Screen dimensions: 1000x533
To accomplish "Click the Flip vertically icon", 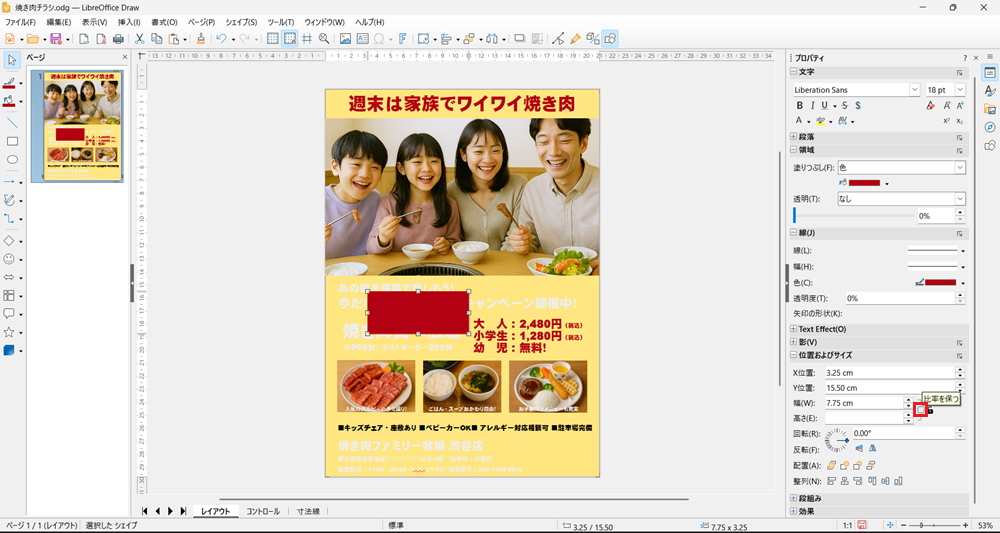I will pos(860,449).
